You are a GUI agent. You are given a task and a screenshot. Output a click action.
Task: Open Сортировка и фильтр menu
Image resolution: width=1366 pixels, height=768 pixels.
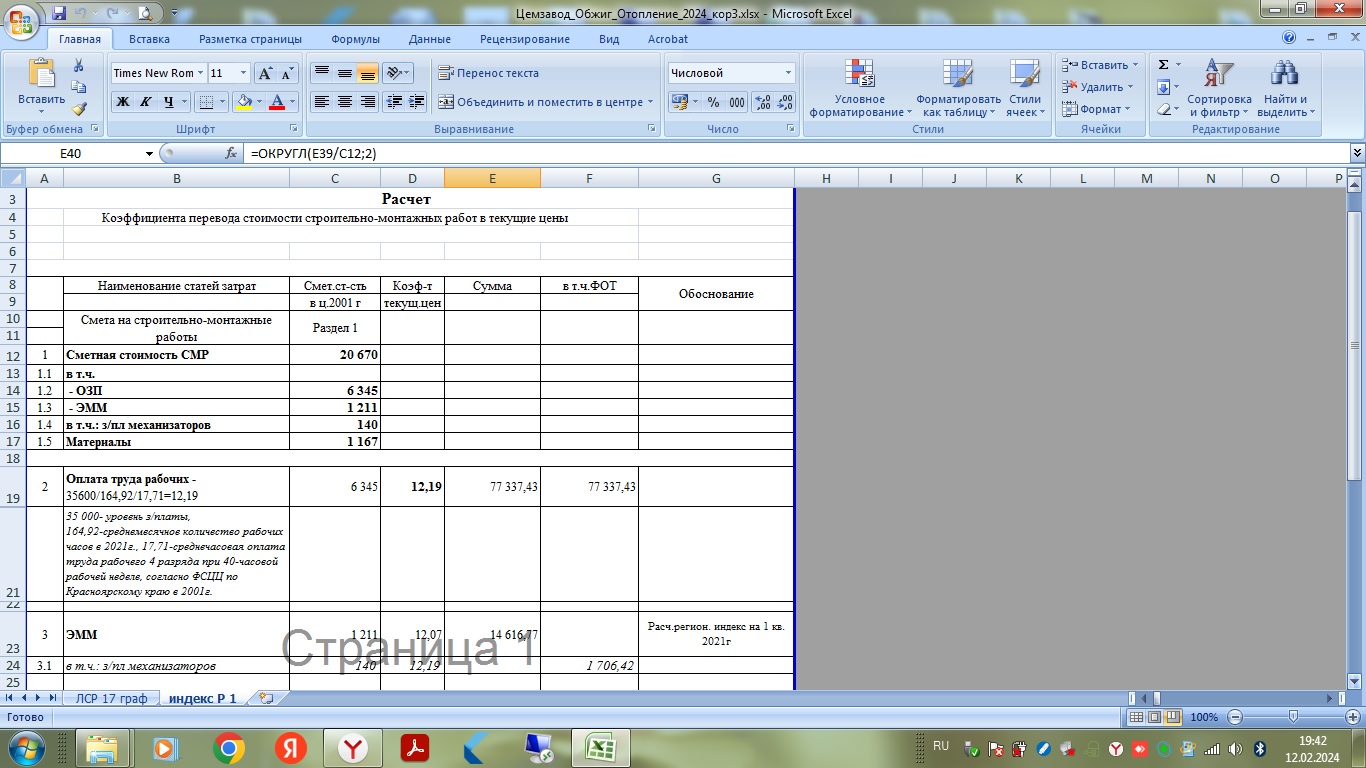(1219, 89)
